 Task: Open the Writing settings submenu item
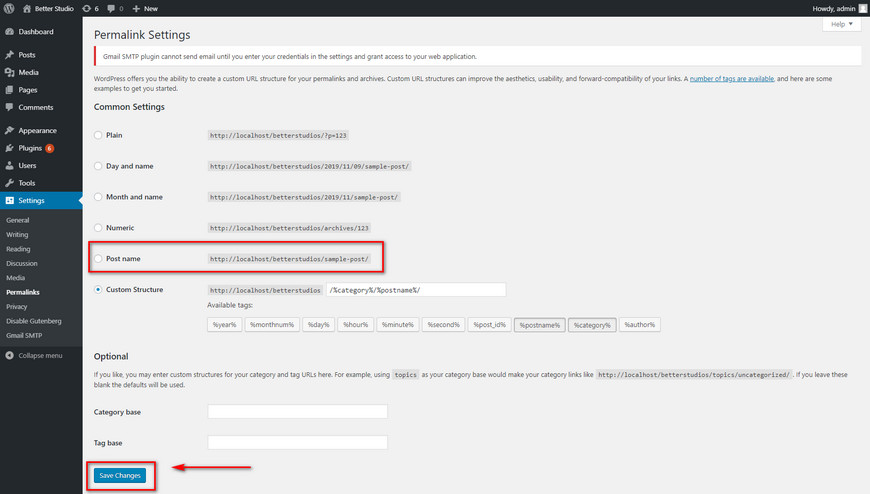click(17, 235)
